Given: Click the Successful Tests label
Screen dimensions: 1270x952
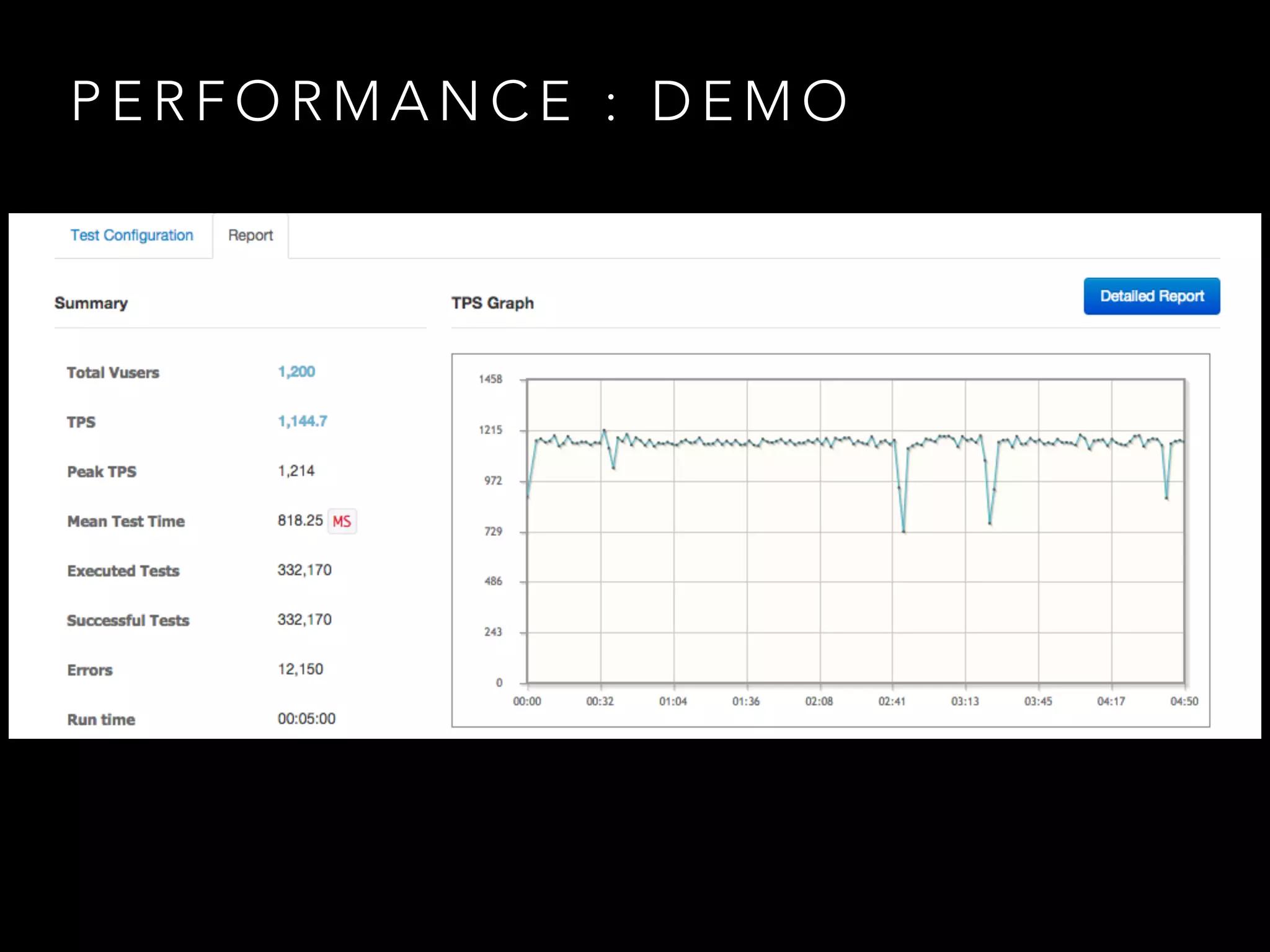Looking at the screenshot, I should coord(128,620).
